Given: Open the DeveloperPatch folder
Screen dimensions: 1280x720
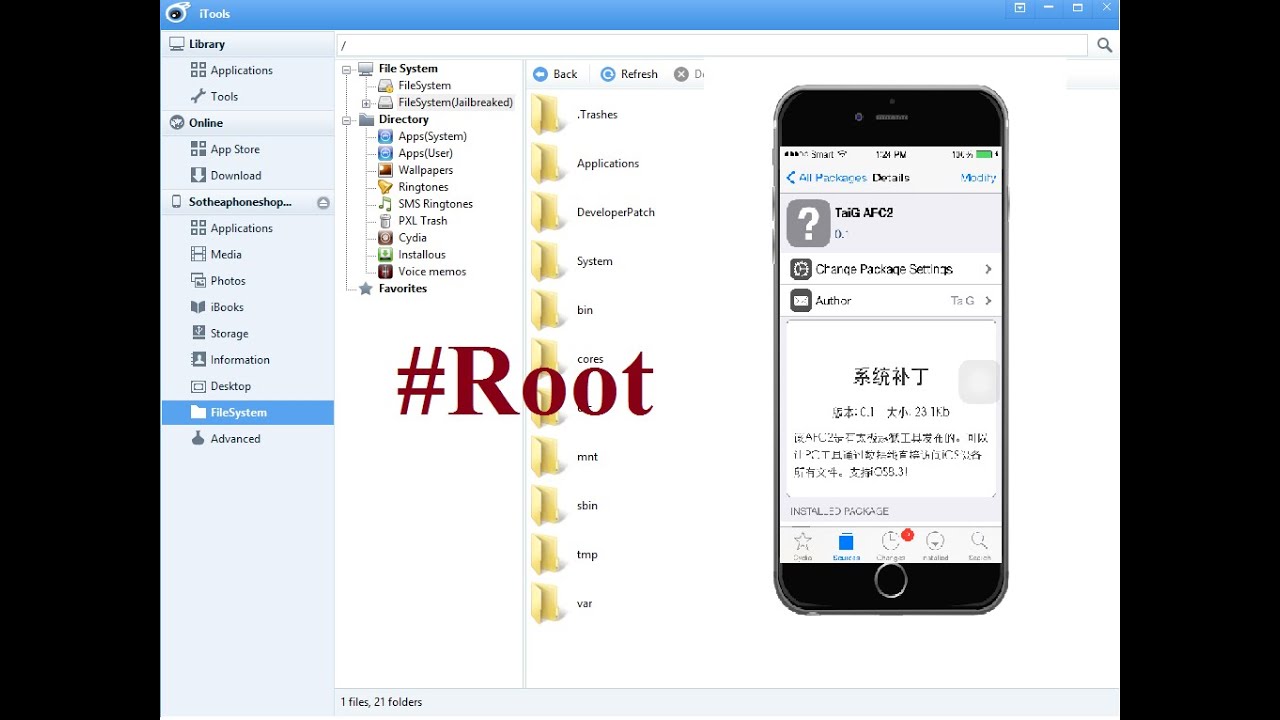Looking at the screenshot, I should click(593, 212).
